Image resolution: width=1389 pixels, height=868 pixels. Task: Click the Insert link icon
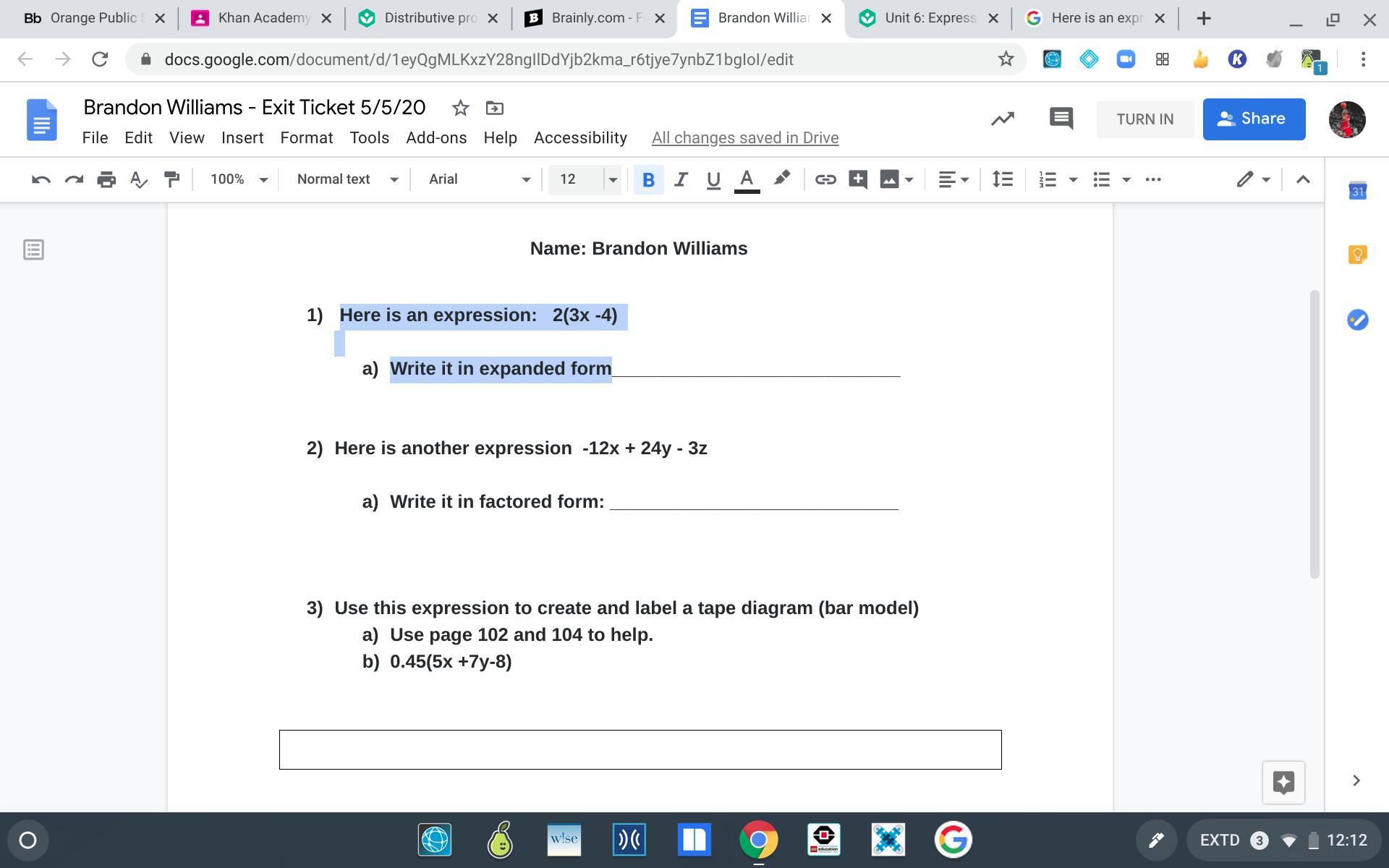825,179
